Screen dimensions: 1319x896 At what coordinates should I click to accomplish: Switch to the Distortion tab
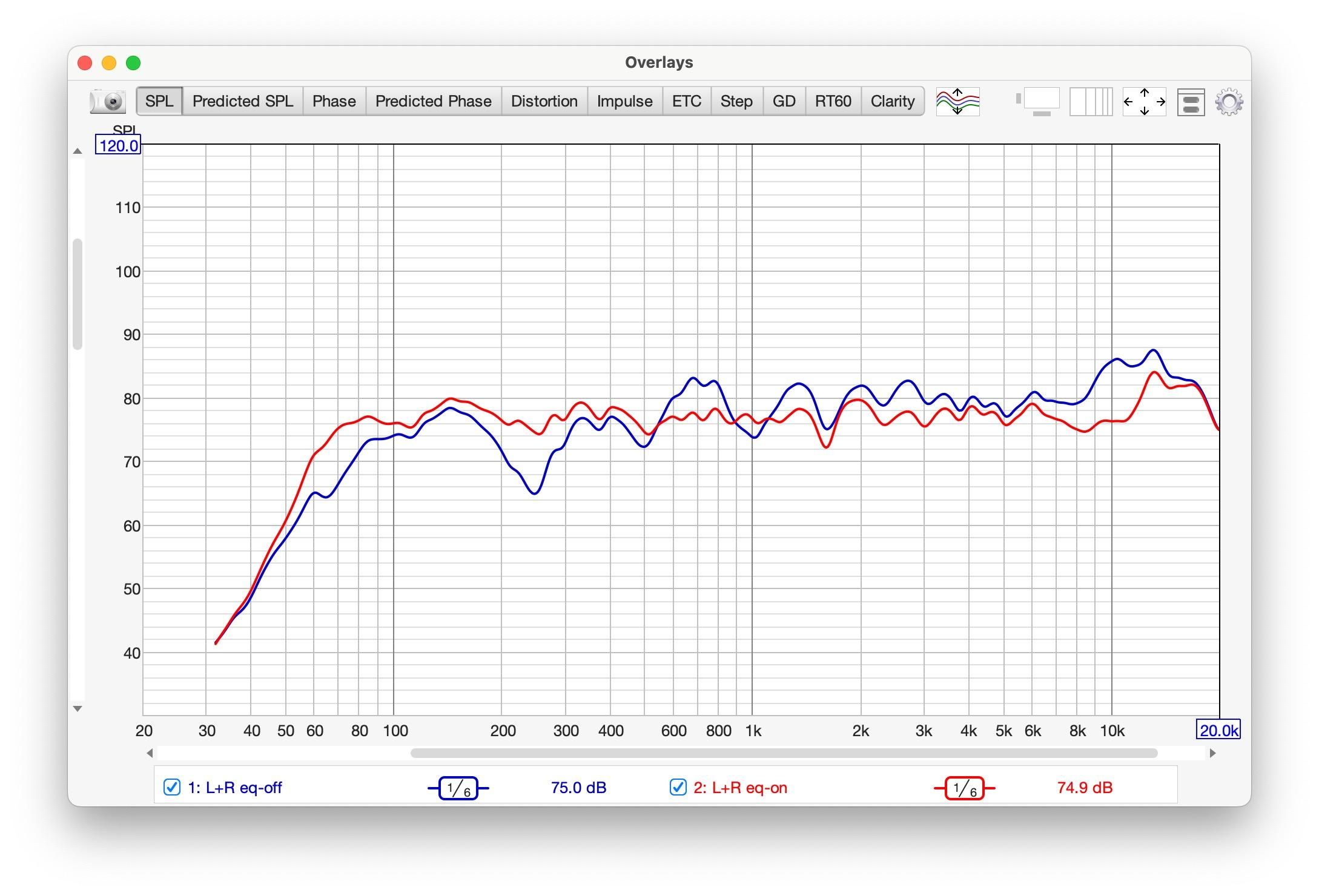click(543, 100)
